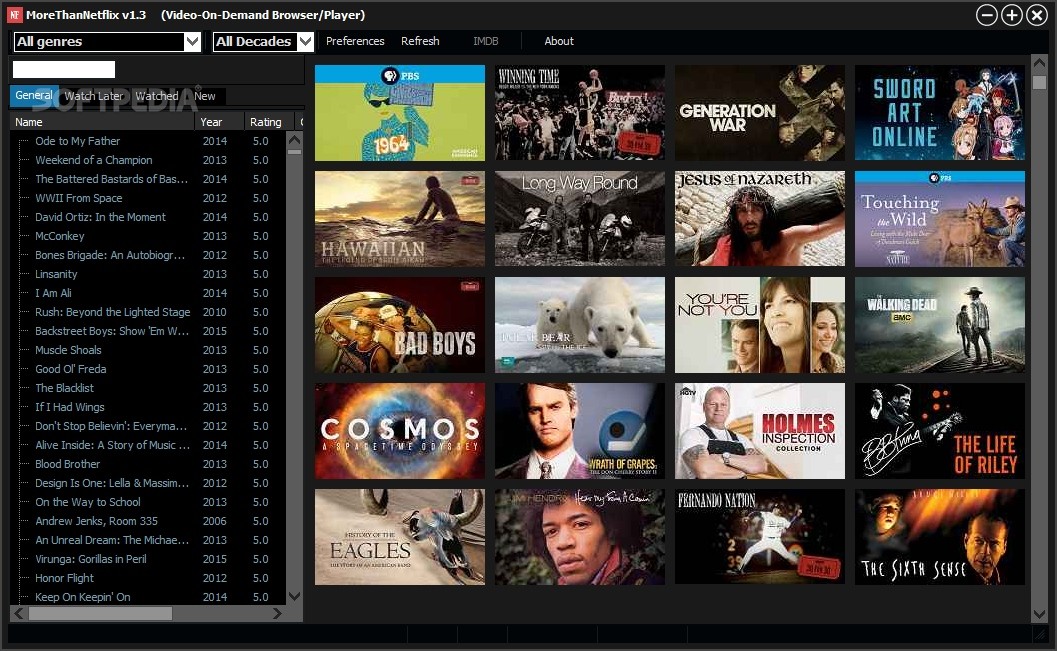
Task: Open The Life of Riley thumbnail
Action: pyautogui.click(x=940, y=431)
